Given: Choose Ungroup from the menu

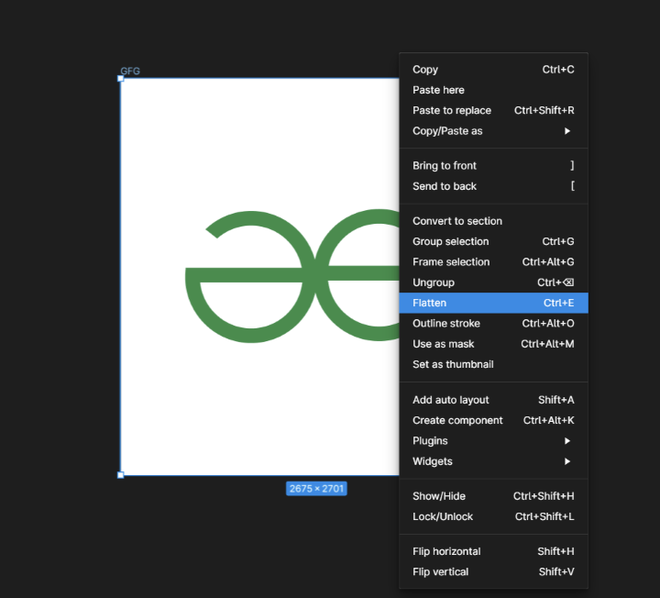Looking at the screenshot, I should click(x=493, y=282).
